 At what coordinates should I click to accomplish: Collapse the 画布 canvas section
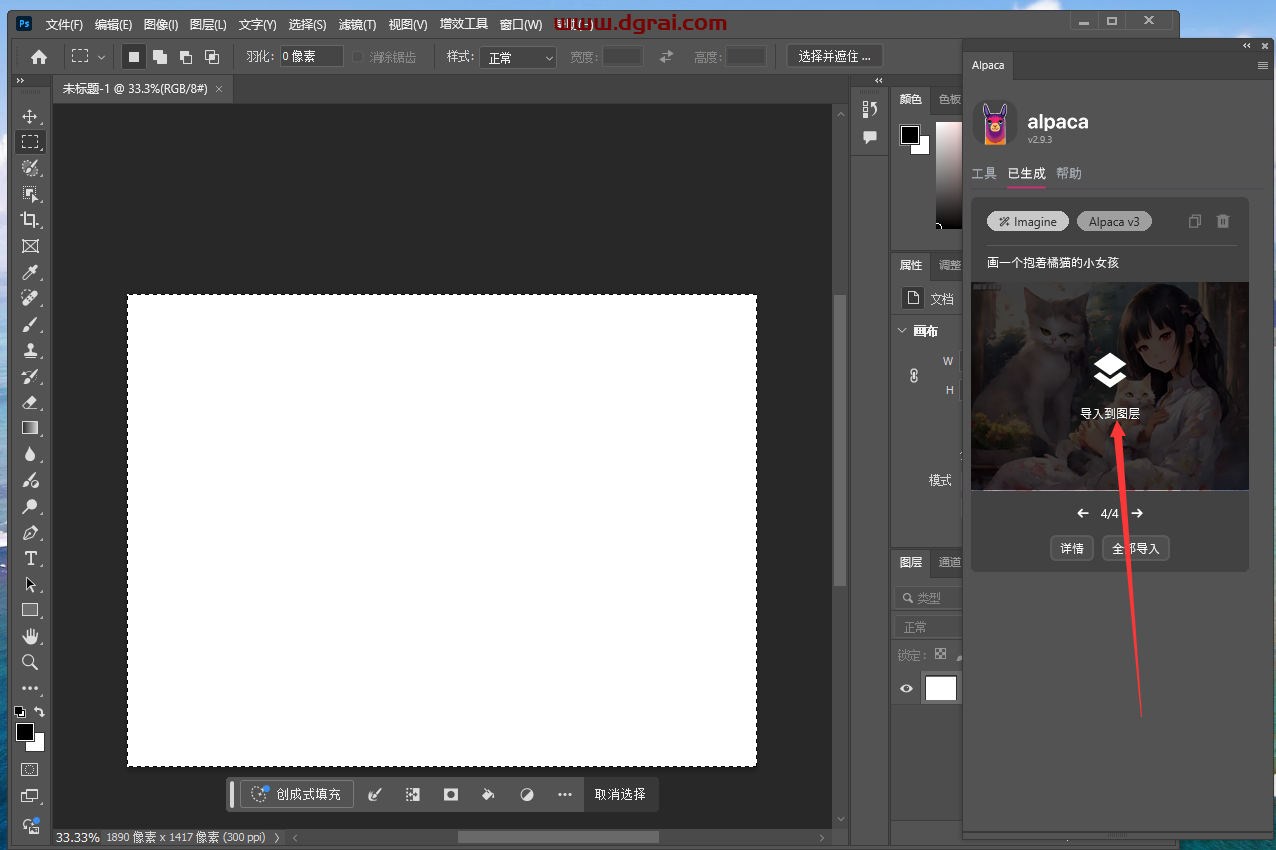[903, 331]
